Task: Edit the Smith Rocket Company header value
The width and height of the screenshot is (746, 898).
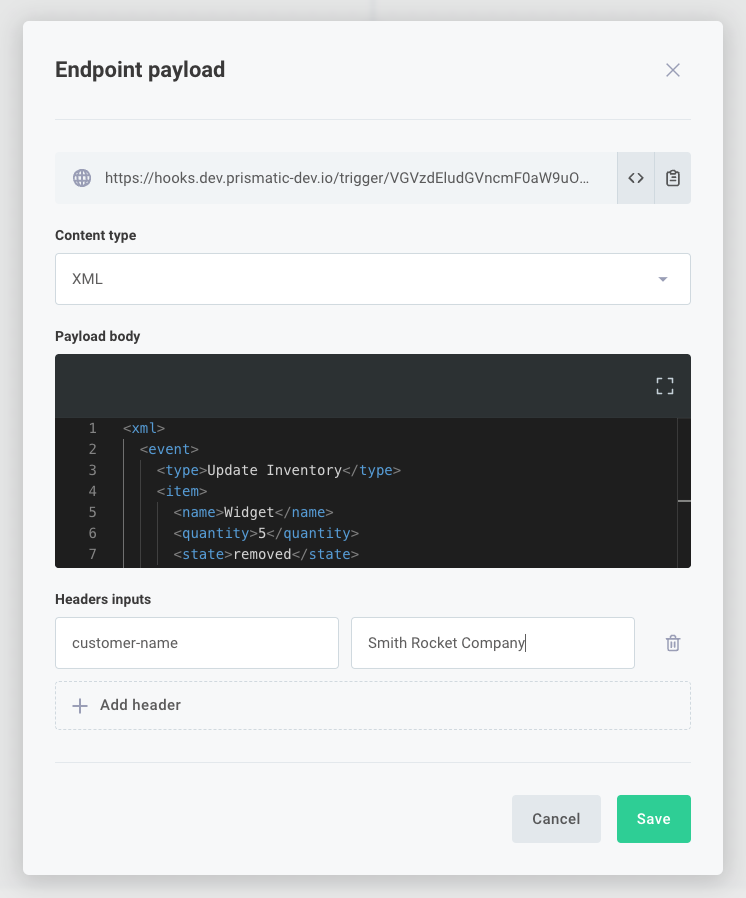Action: tap(492, 643)
